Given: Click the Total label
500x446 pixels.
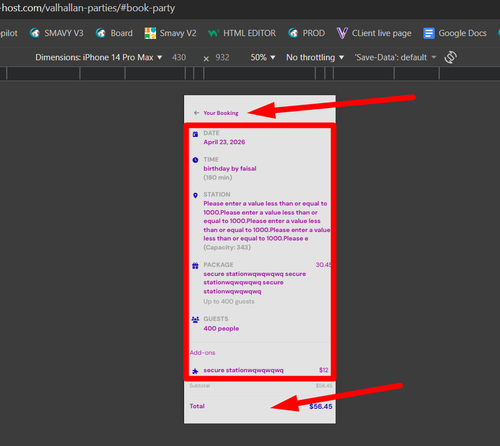Looking at the screenshot, I should pyautogui.click(x=197, y=406).
